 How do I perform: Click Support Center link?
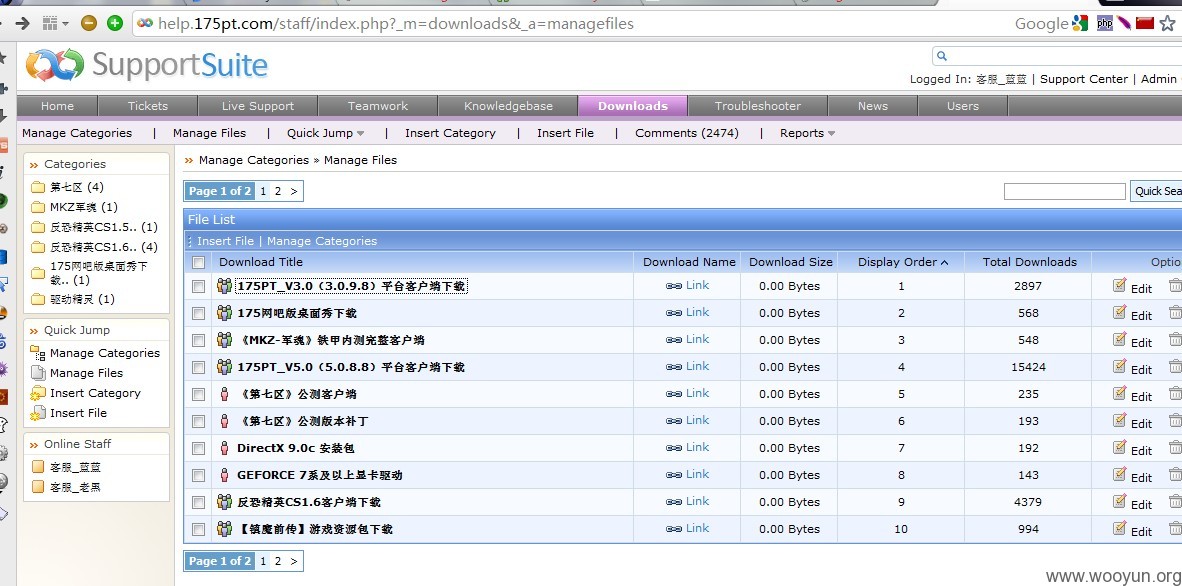click(1084, 79)
